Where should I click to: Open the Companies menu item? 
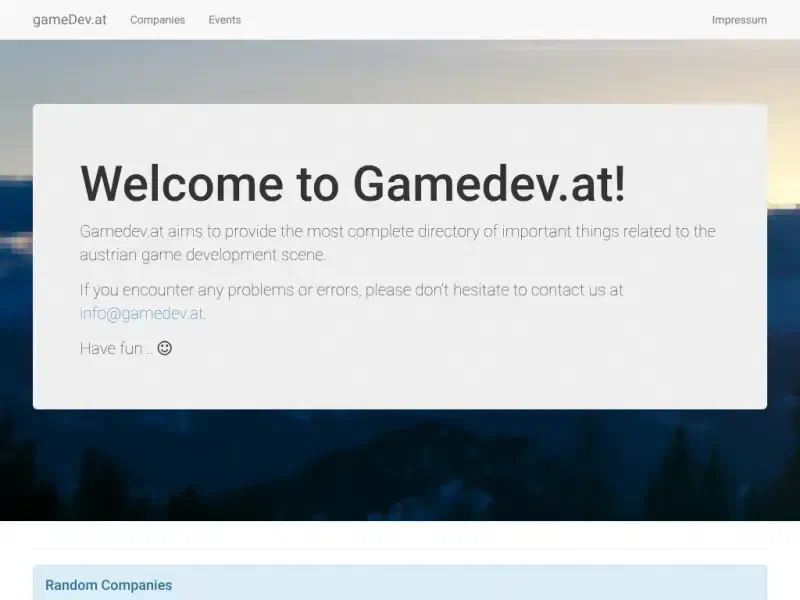157,20
